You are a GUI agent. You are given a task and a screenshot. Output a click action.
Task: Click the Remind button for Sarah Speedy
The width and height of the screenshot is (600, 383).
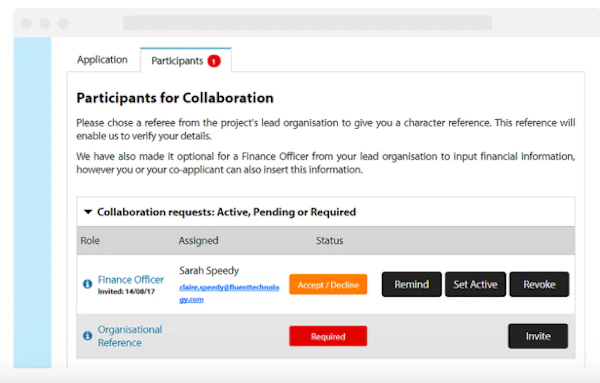[412, 284]
